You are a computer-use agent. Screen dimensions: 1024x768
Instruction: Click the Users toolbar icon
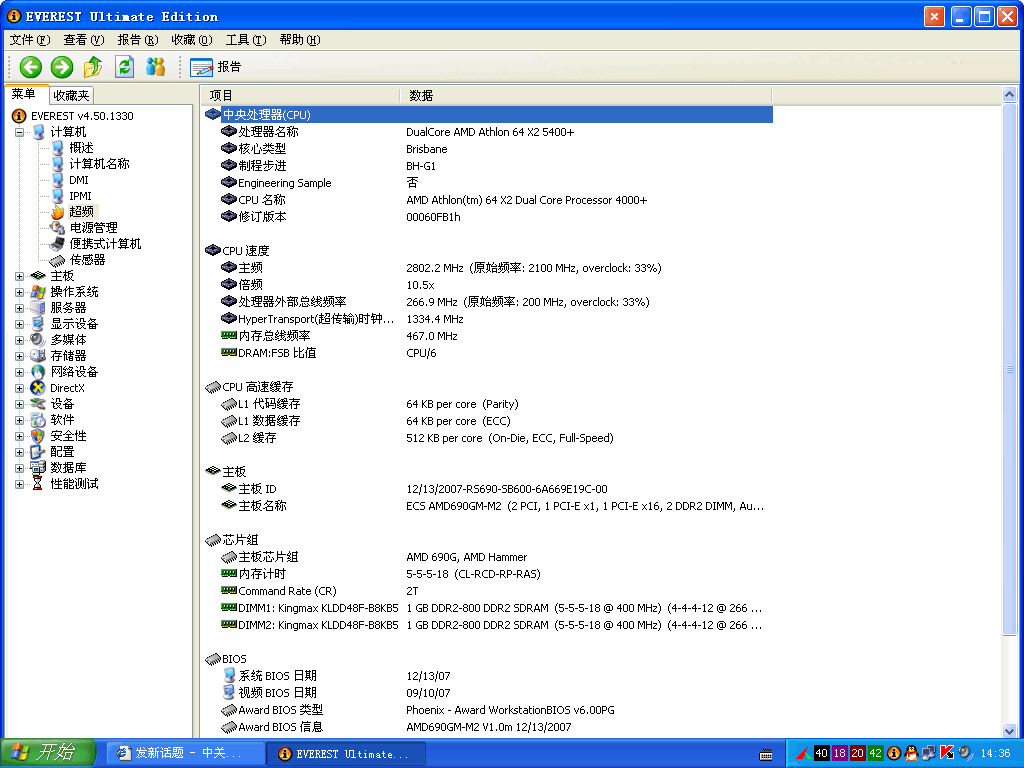pyautogui.click(x=155, y=67)
